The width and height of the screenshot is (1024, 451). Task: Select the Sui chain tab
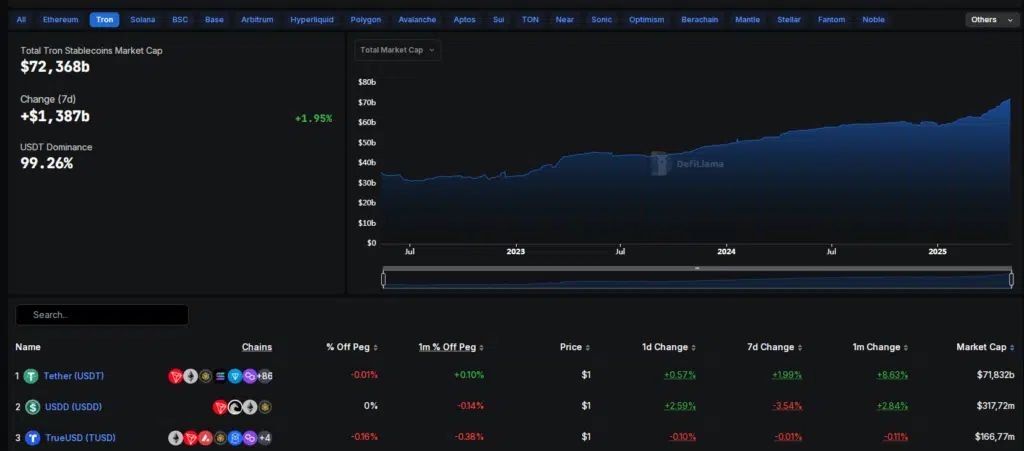(x=499, y=20)
